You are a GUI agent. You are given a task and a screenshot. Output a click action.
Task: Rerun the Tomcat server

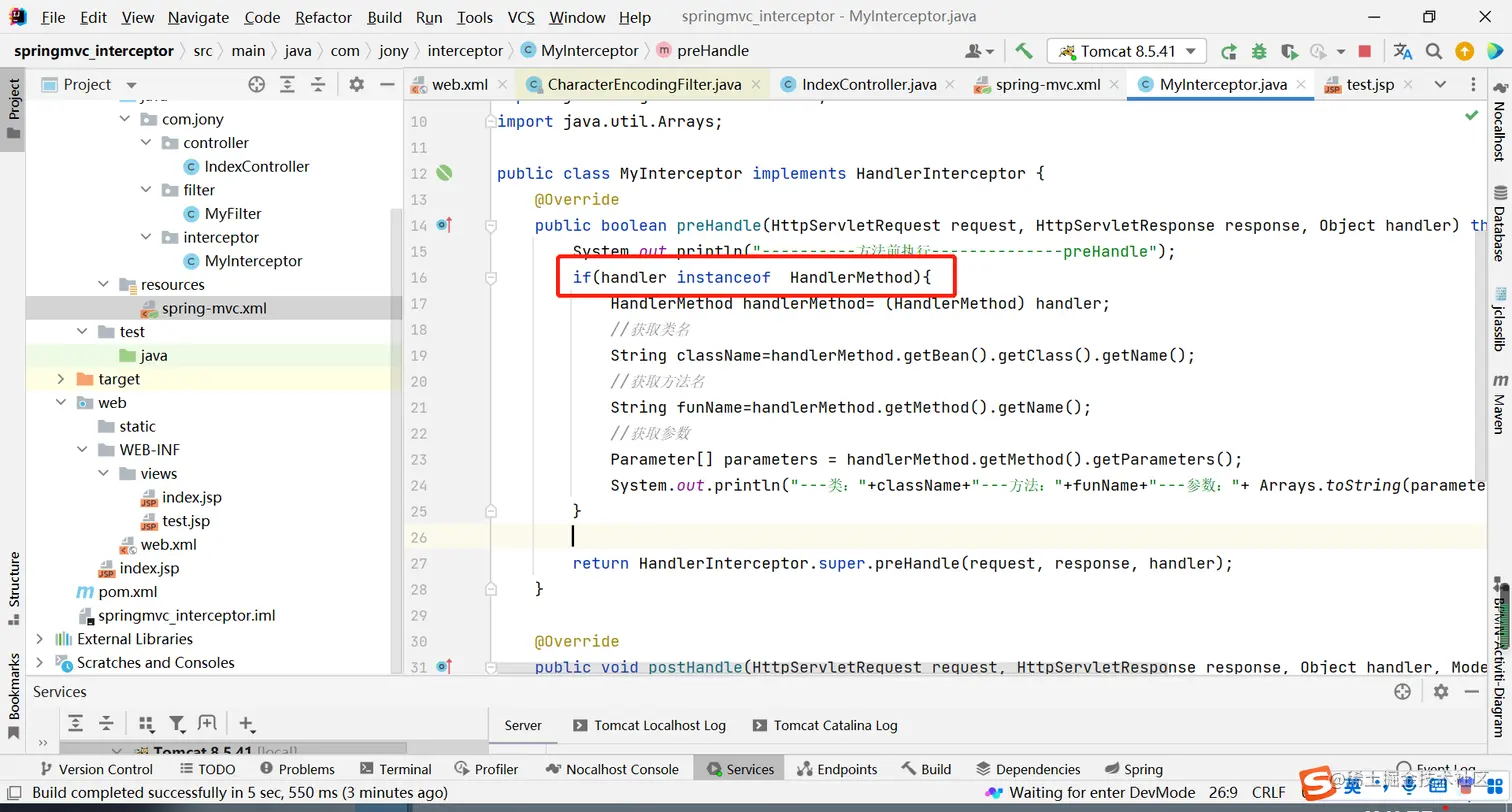tap(1229, 51)
